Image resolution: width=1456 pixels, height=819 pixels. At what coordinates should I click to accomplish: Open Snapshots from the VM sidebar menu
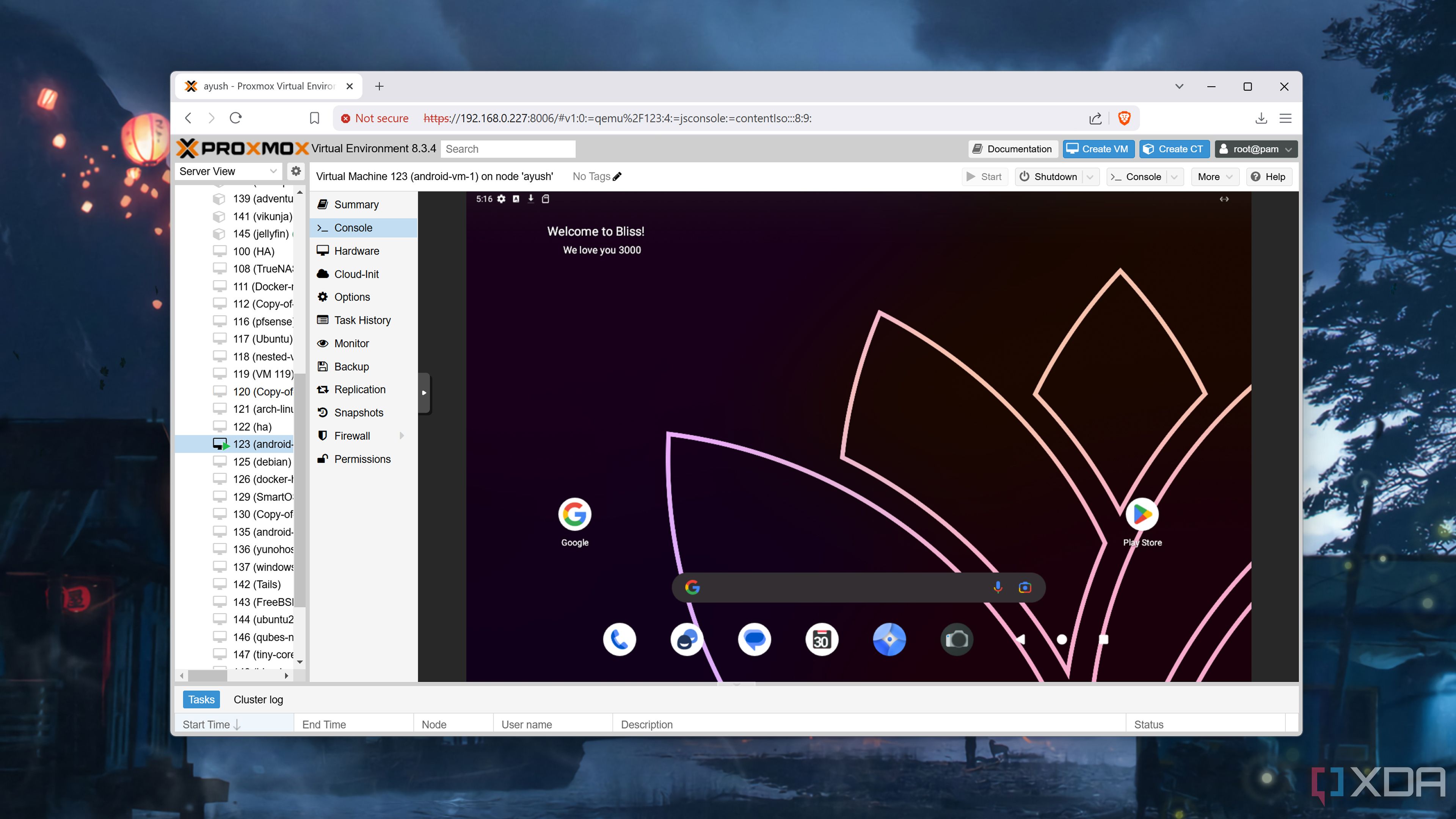click(x=358, y=413)
